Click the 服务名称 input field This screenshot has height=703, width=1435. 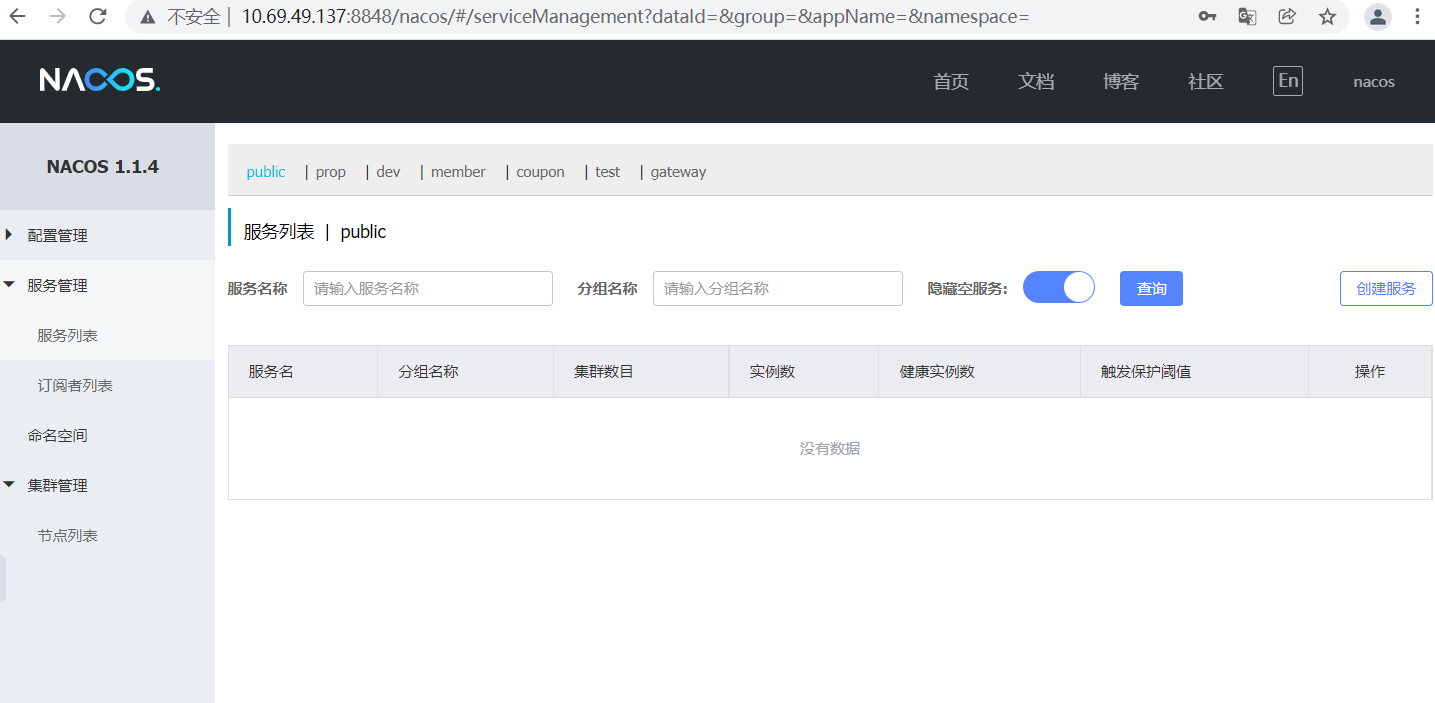click(427, 288)
